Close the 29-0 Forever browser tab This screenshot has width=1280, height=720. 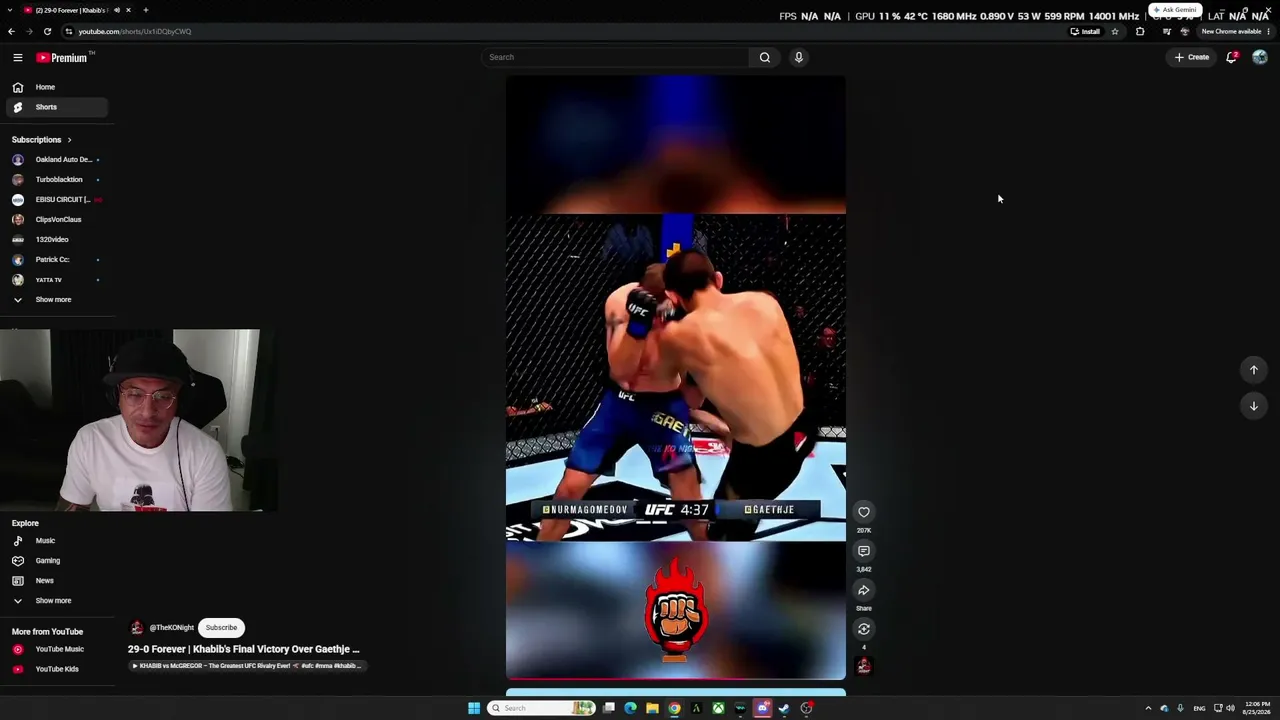click(128, 10)
